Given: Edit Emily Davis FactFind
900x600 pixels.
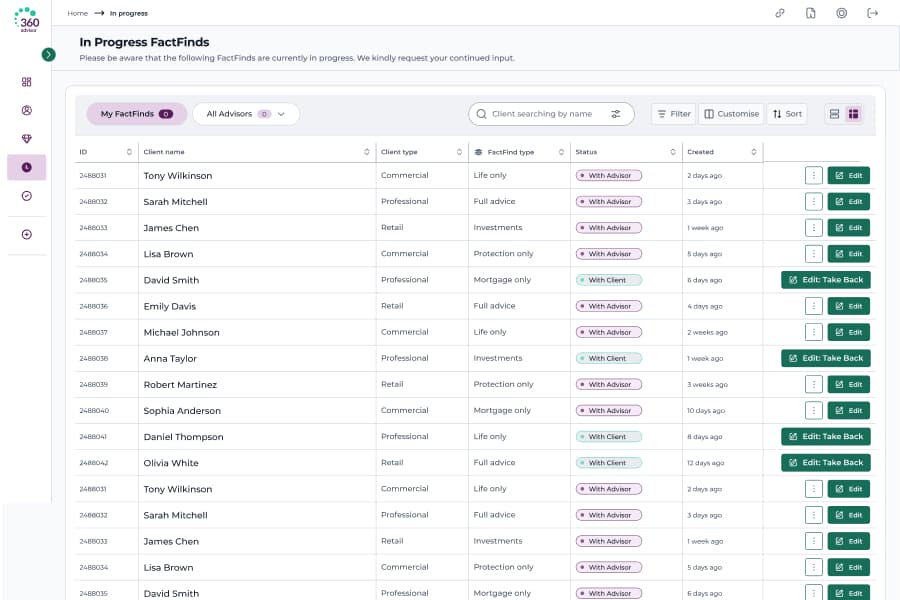Looking at the screenshot, I should (848, 306).
